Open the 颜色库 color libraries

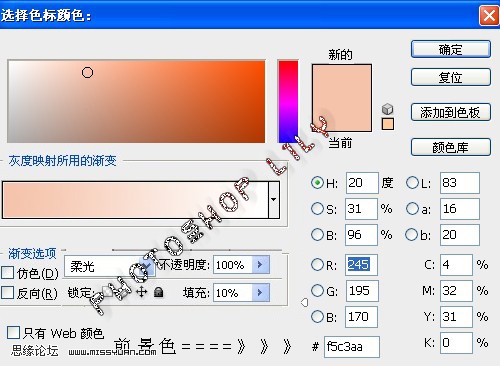pos(451,147)
